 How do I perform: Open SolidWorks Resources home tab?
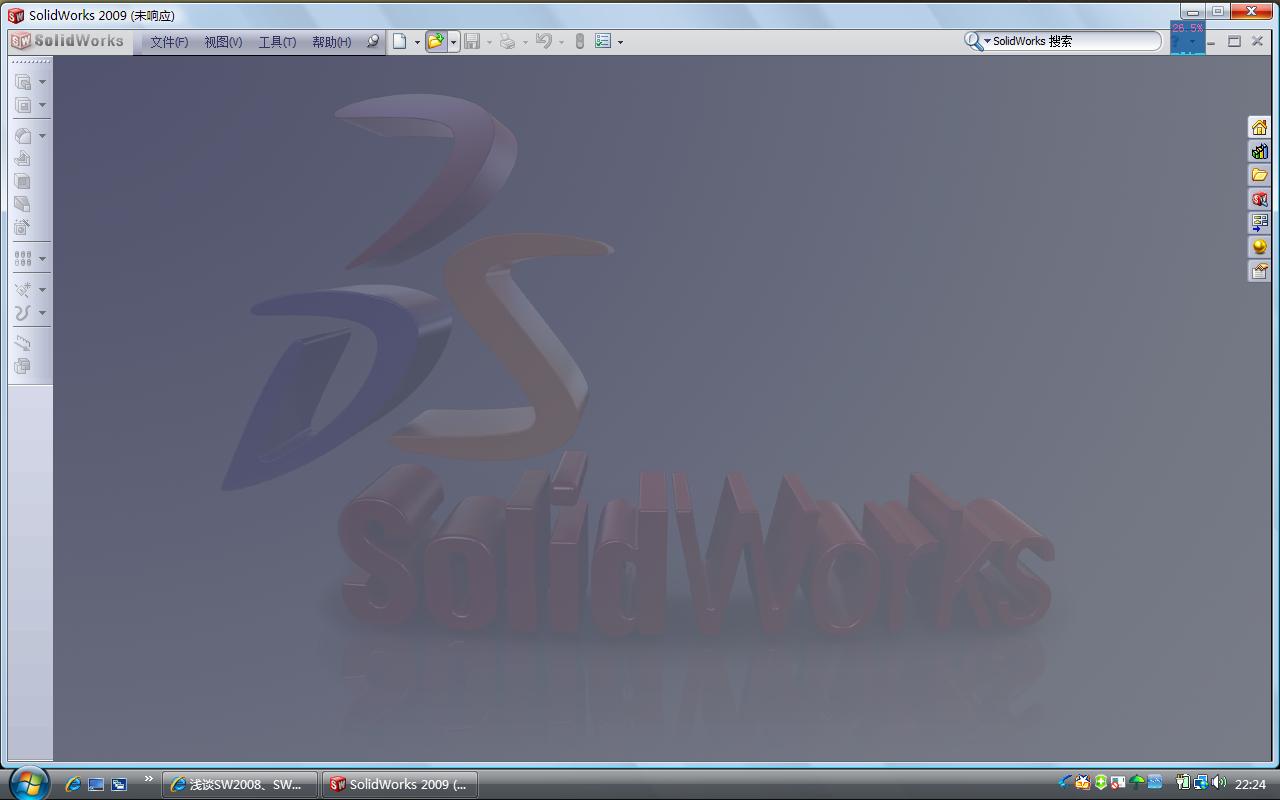click(1259, 127)
